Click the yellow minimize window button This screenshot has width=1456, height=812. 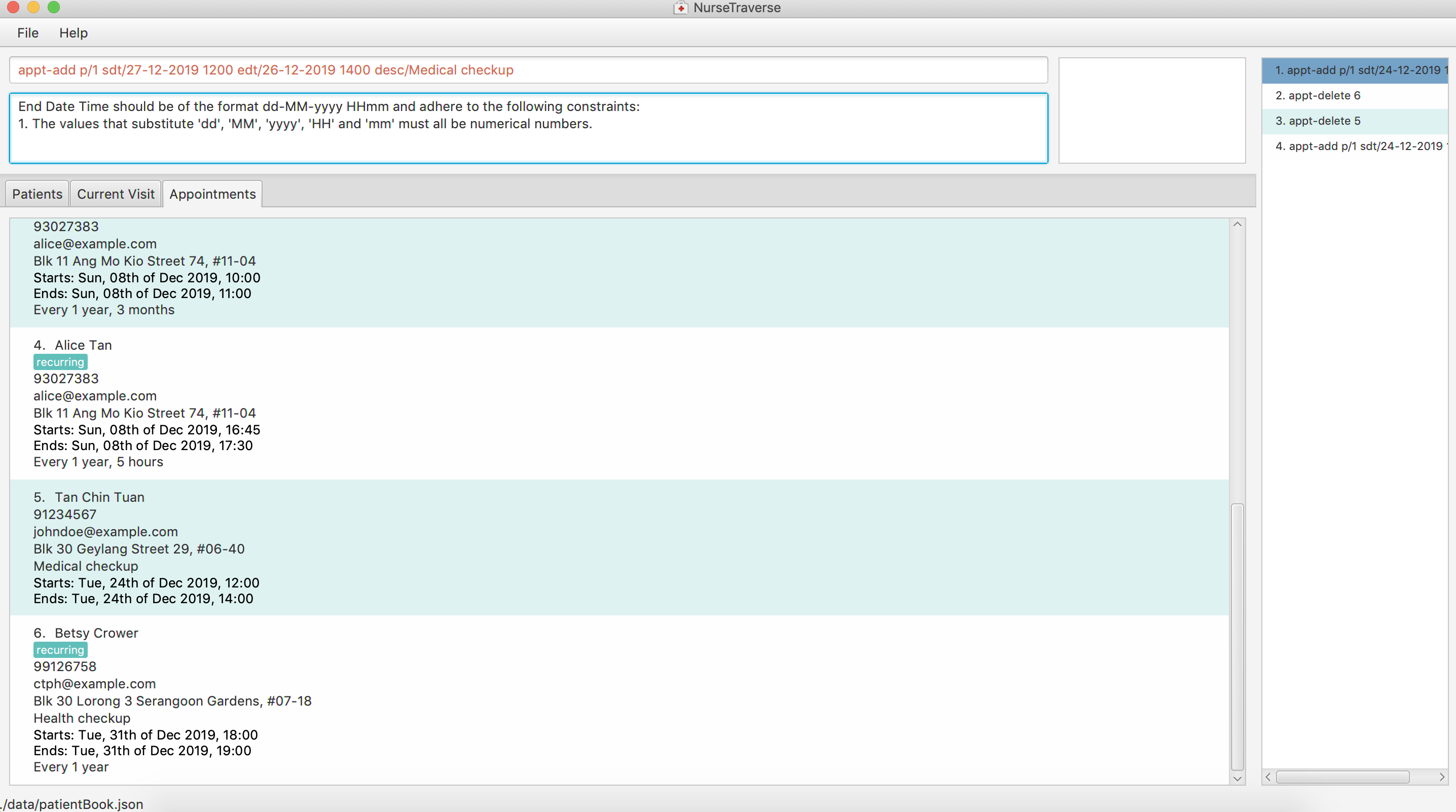tap(33, 7)
